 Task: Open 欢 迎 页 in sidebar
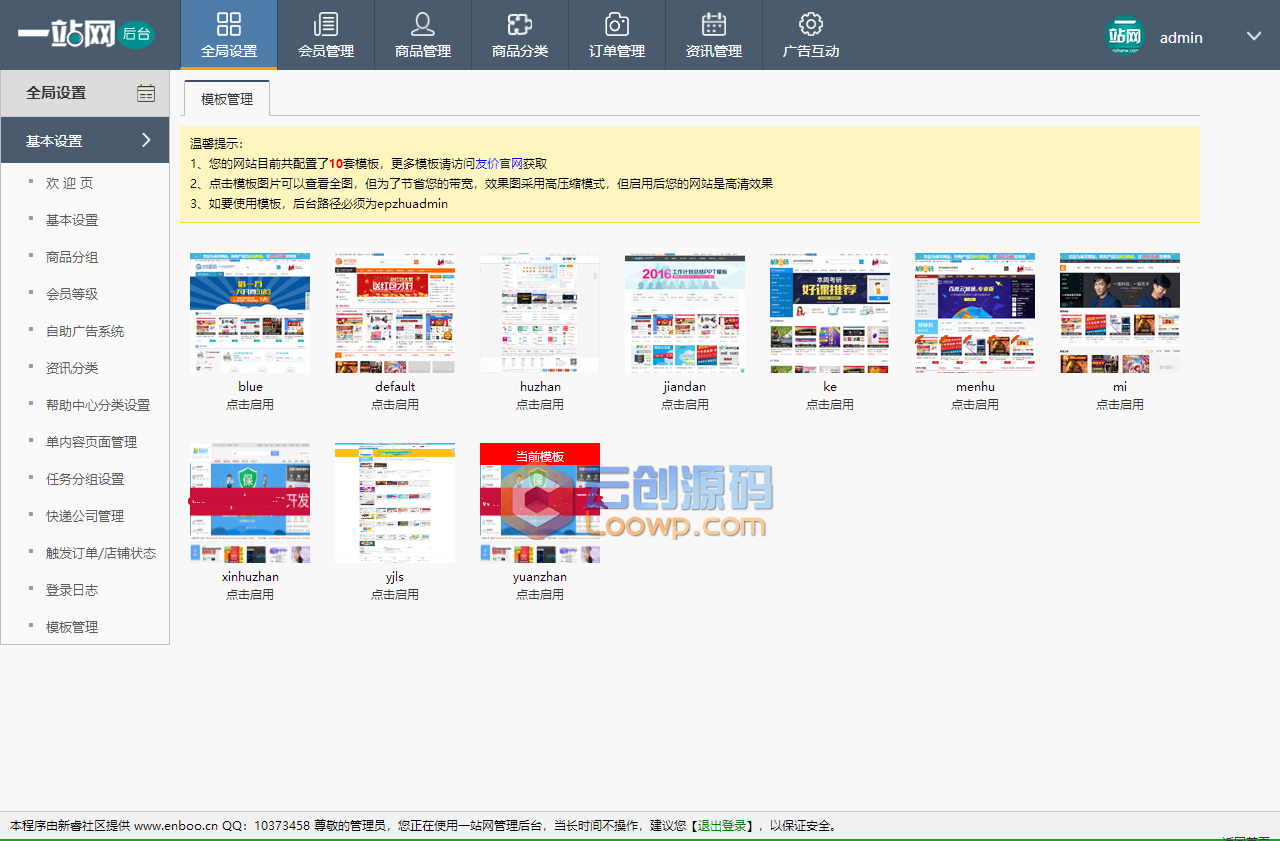[69, 183]
